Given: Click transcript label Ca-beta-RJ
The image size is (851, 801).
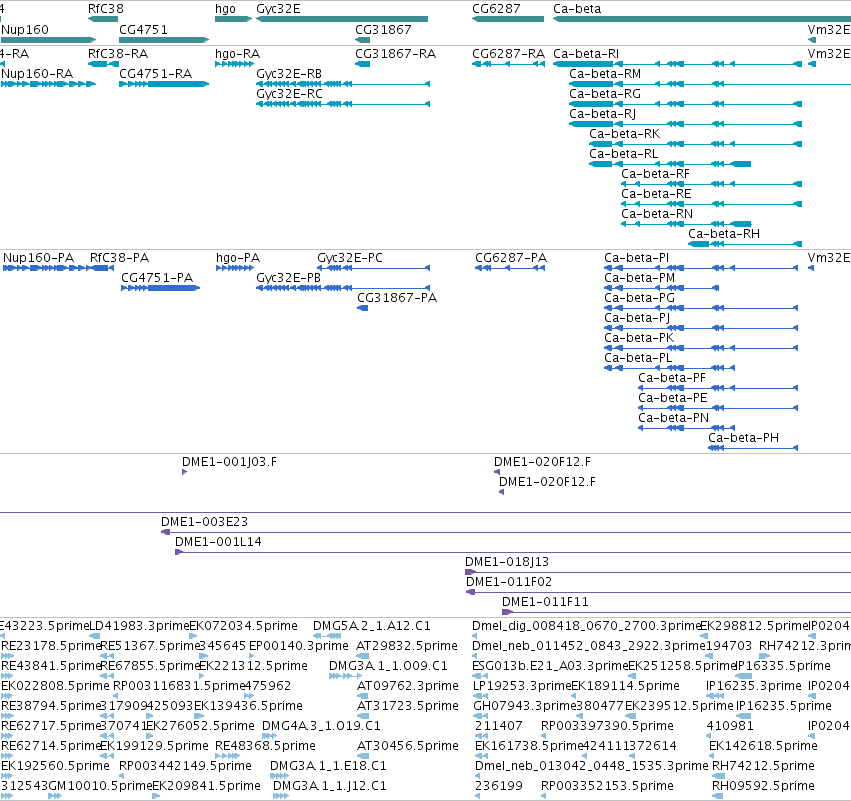Looking at the screenshot, I should (x=602, y=114).
